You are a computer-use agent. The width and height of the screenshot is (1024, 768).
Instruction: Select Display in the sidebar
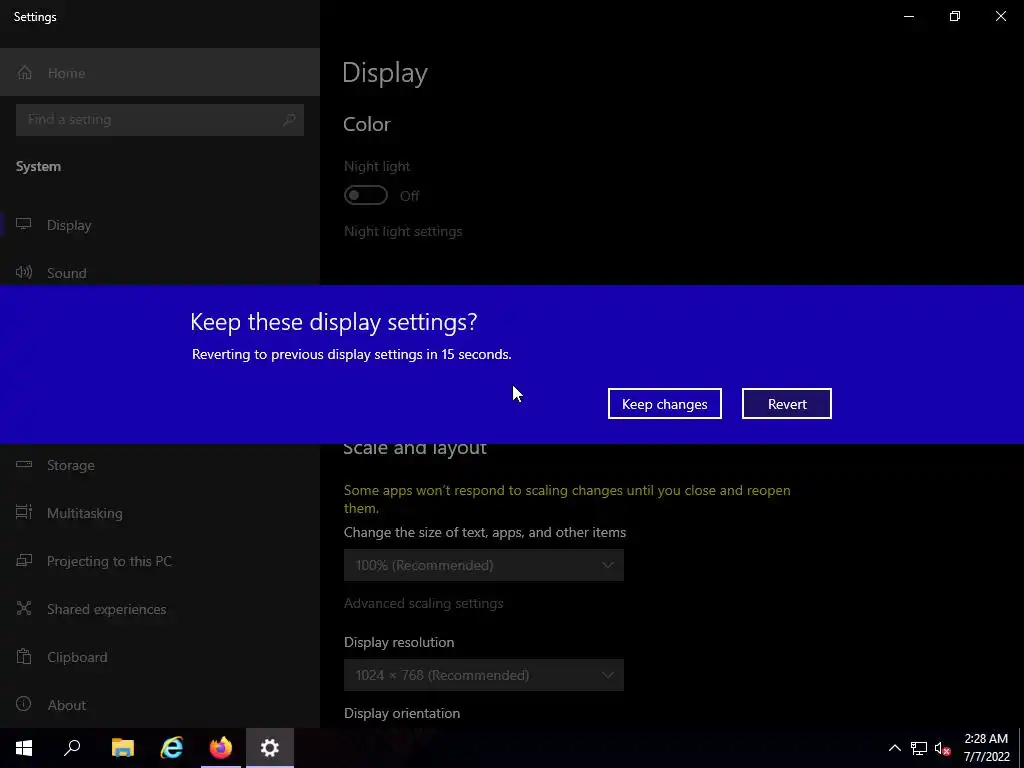pos(160,225)
